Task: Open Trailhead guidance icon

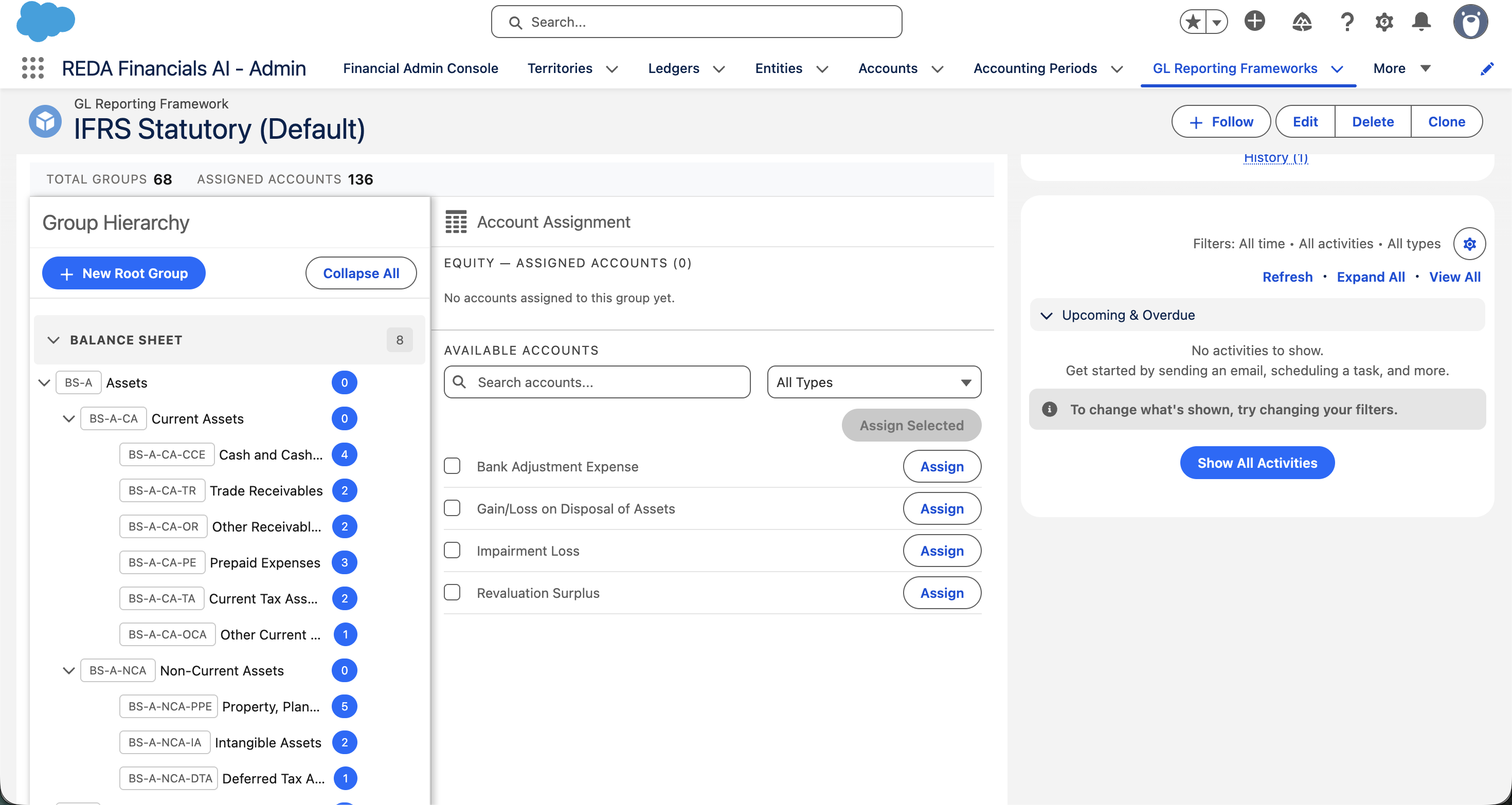Action: 1301,22
